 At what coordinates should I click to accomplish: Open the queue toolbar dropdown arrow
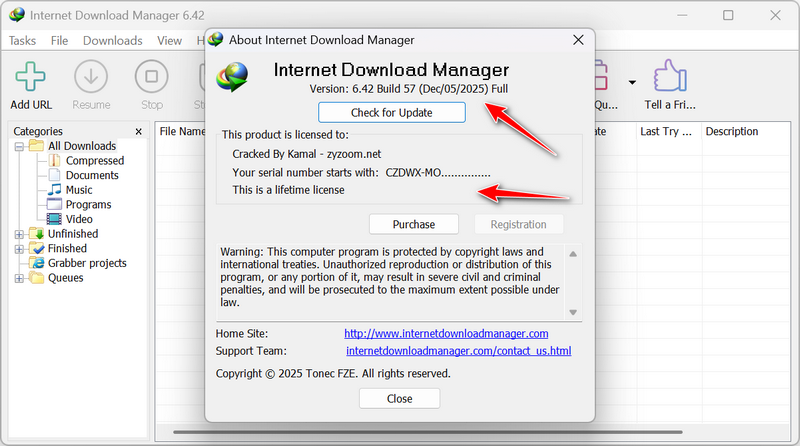point(631,82)
